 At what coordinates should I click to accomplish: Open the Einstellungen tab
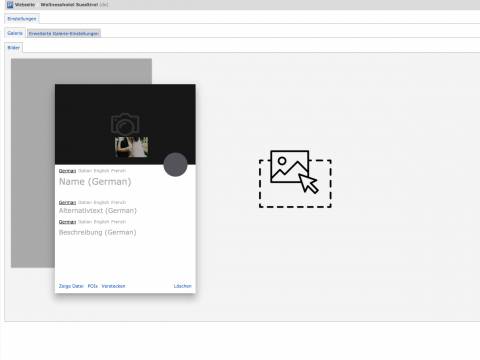(22, 19)
